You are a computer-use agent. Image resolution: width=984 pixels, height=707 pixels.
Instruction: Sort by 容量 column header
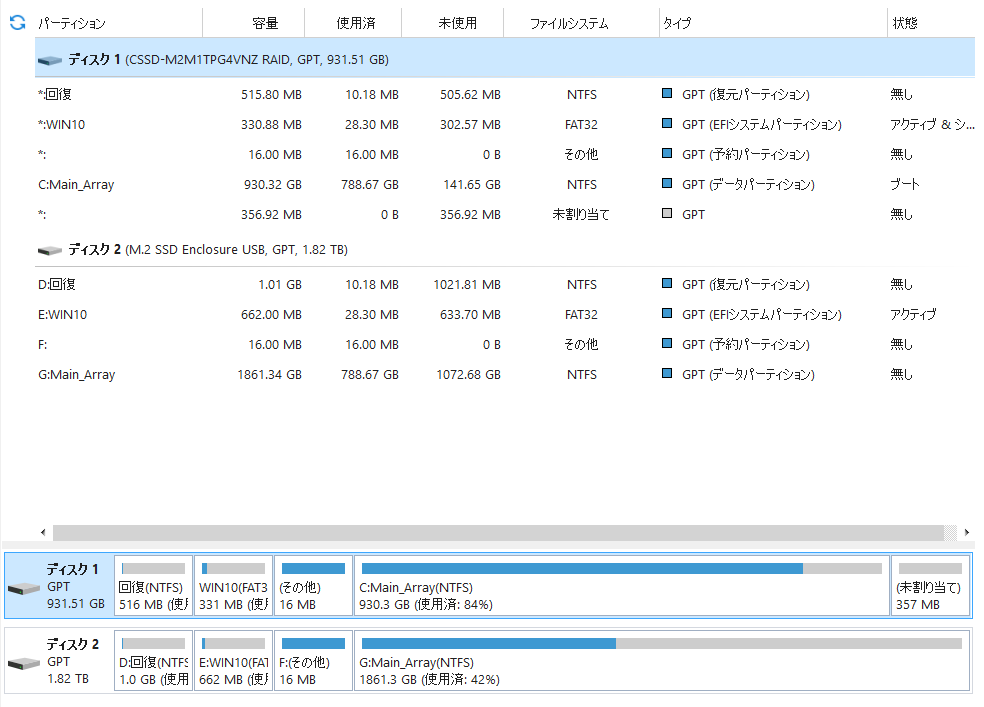[254, 23]
